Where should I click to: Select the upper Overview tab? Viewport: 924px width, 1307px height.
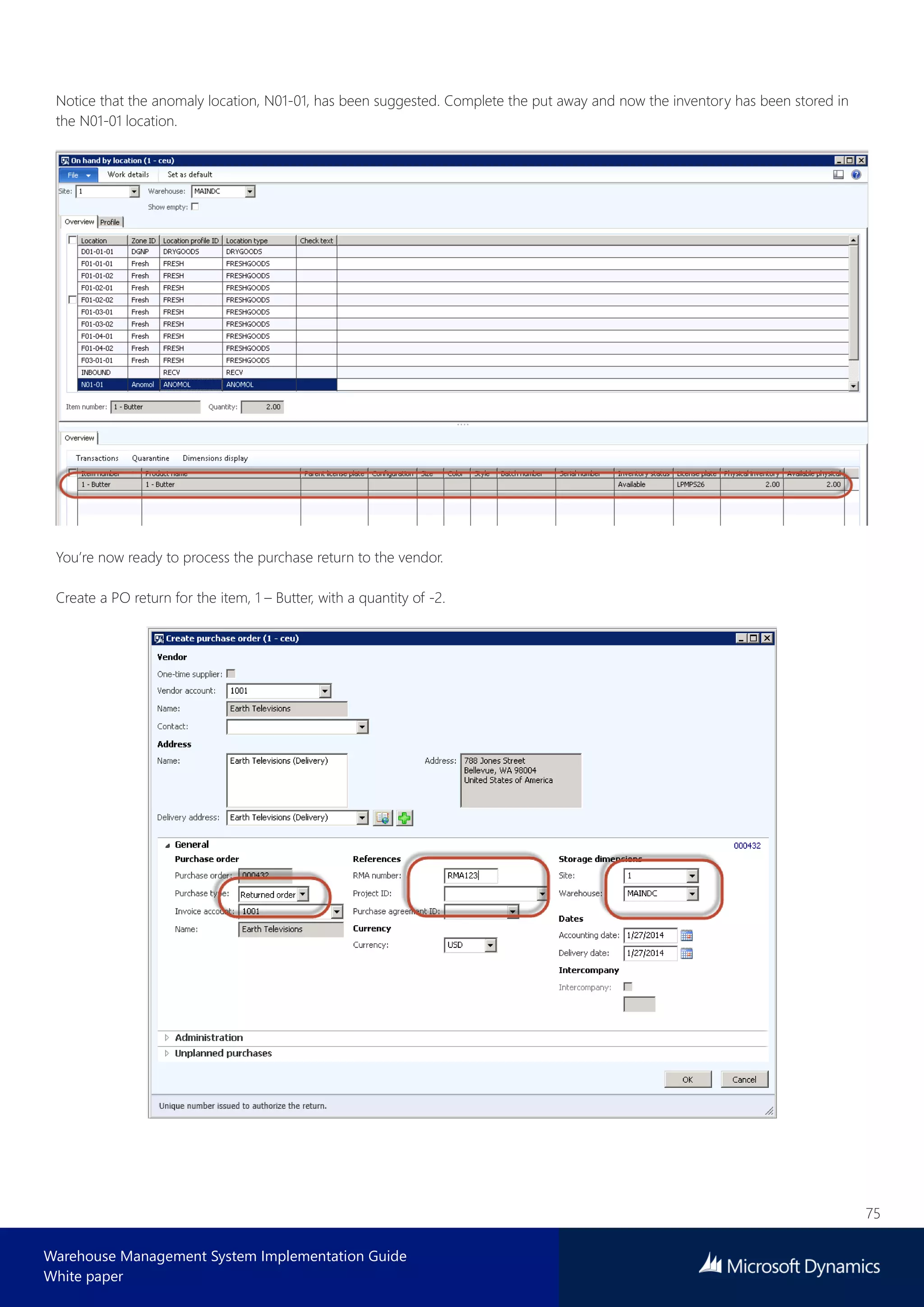[79, 222]
